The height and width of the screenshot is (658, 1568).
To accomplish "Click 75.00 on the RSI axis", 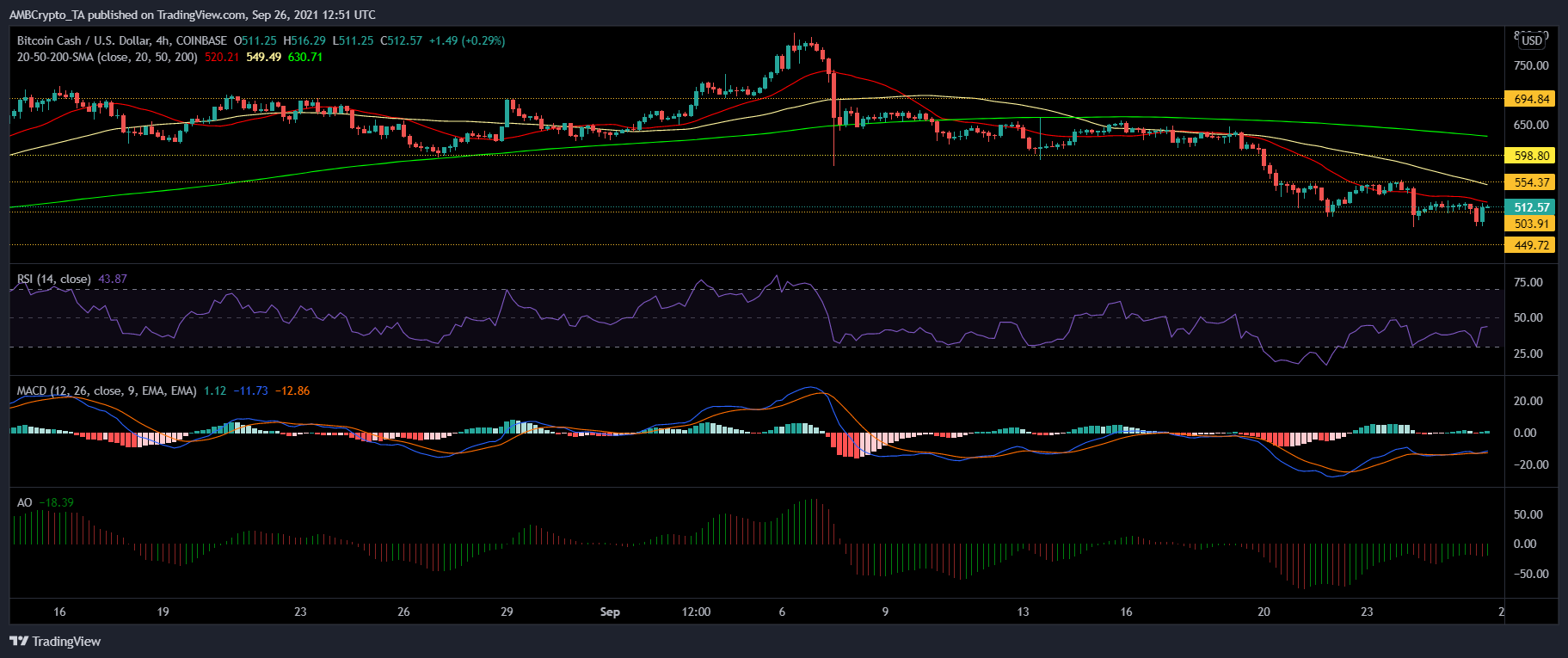I will pyautogui.click(x=1528, y=282).
